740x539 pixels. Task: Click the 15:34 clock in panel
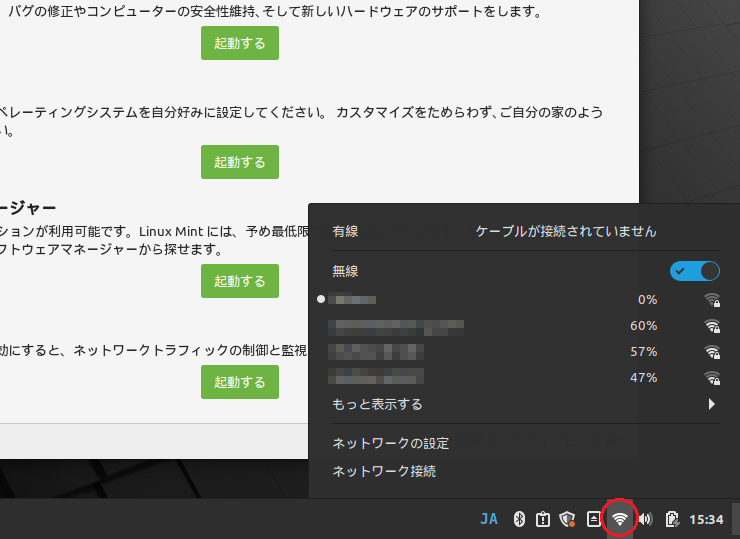pyautogui.click(x=706, y=520)
